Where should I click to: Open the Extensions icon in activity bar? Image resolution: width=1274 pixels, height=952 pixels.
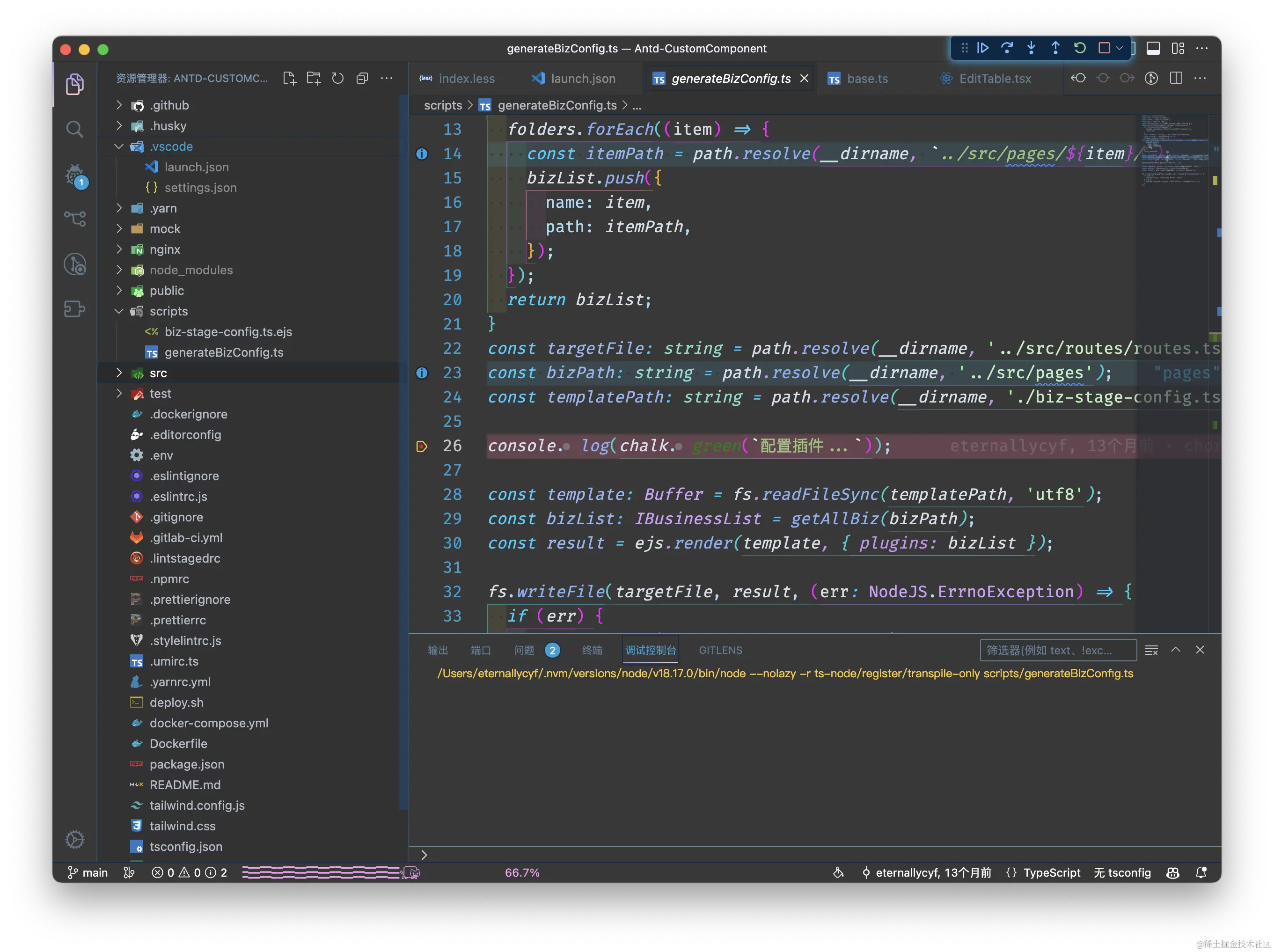[x=75, y=309]
